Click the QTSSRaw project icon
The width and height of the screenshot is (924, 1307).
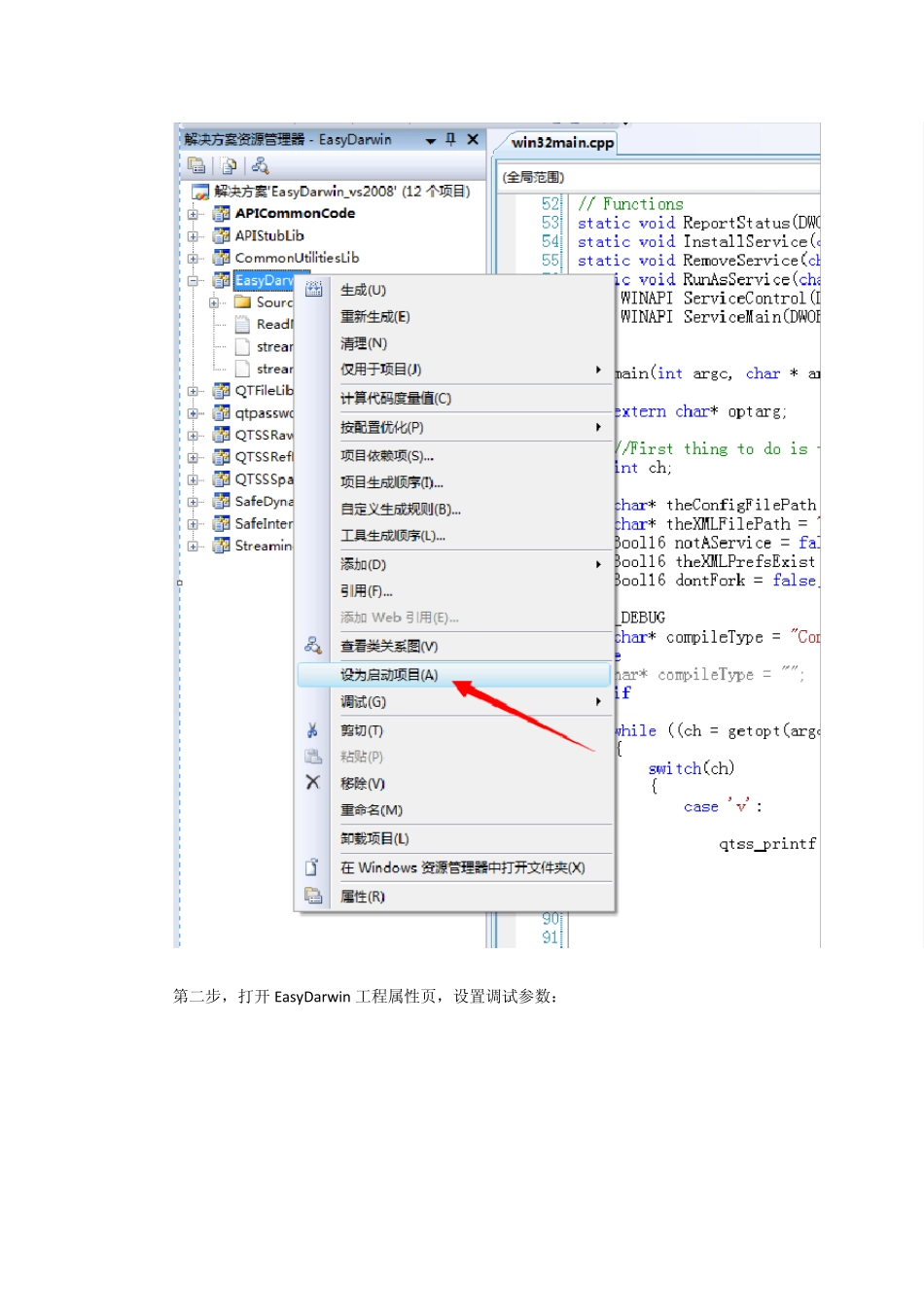(x=222, y=435)
